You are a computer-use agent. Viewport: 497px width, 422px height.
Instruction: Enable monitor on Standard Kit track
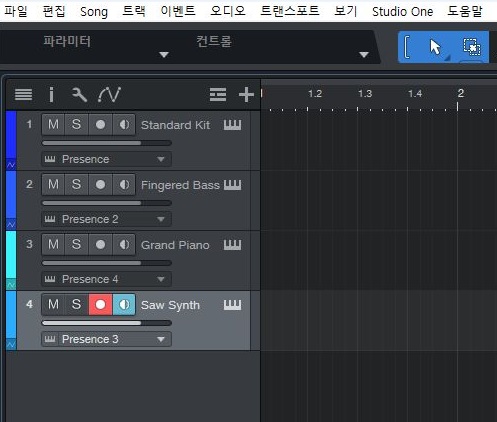[124, 125]
